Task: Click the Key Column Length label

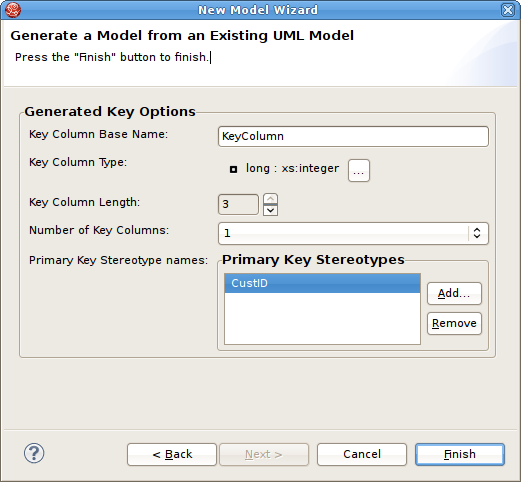Action: [x=84, y=202]
